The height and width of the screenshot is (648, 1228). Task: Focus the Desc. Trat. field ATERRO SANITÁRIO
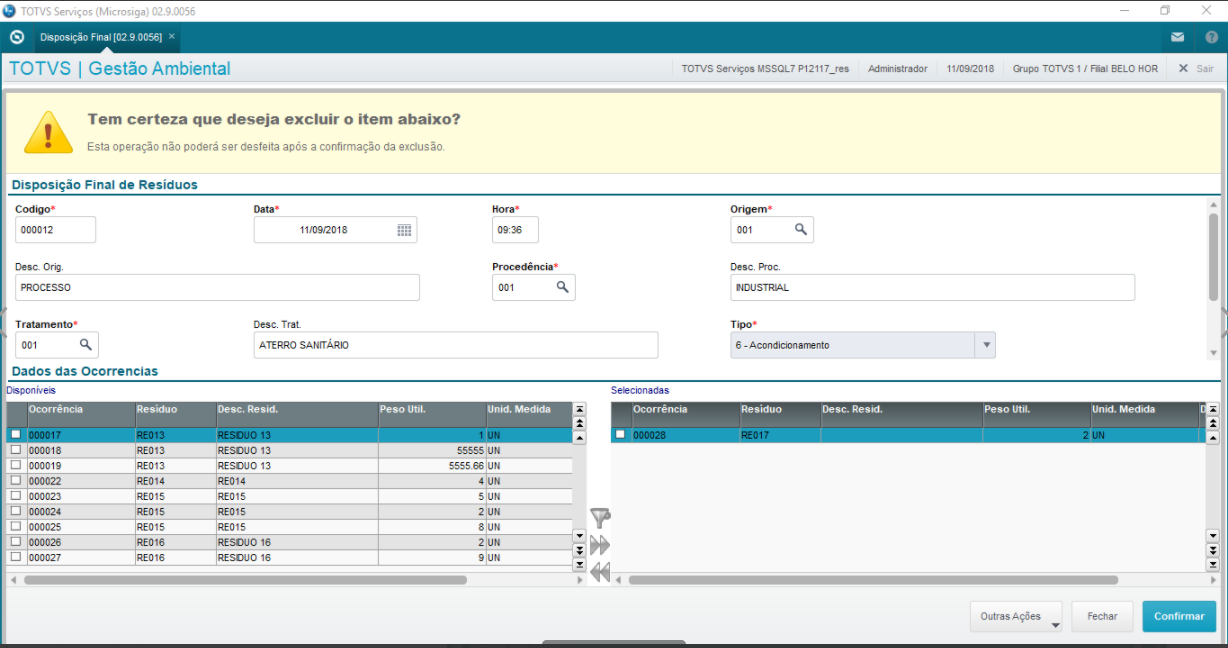[x=456, y=345]
